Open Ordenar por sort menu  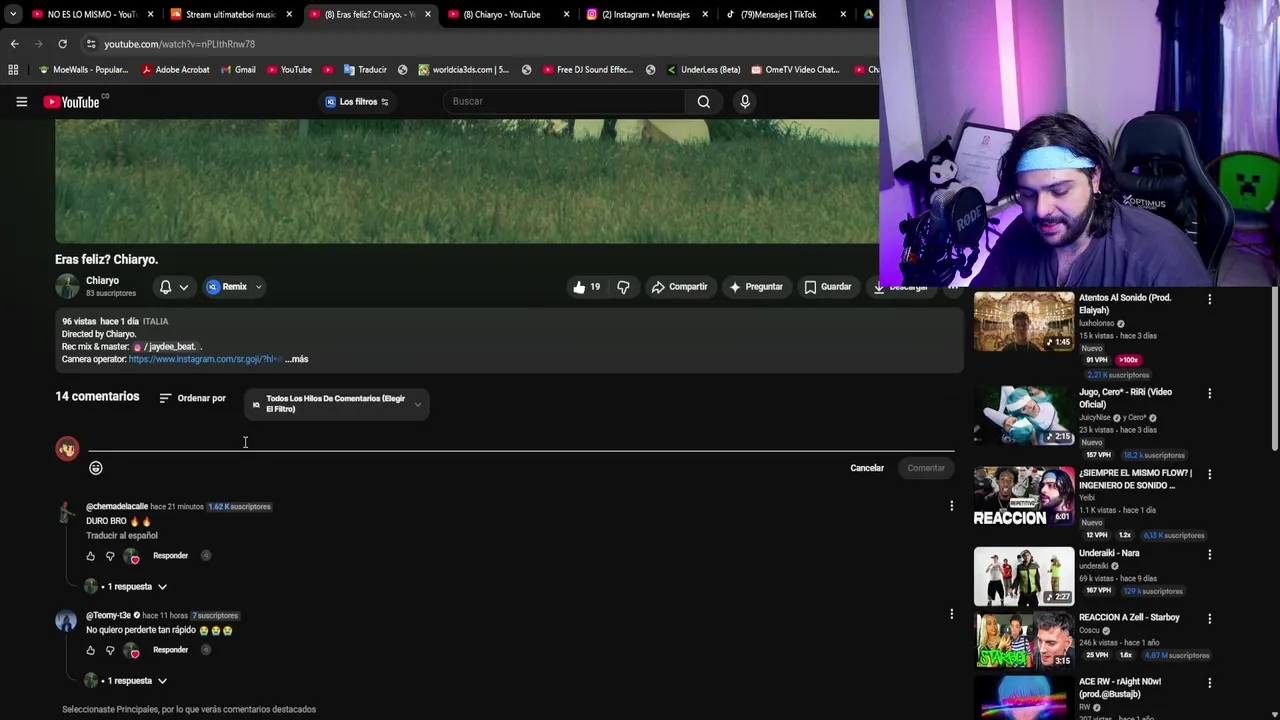click(192, 398)
